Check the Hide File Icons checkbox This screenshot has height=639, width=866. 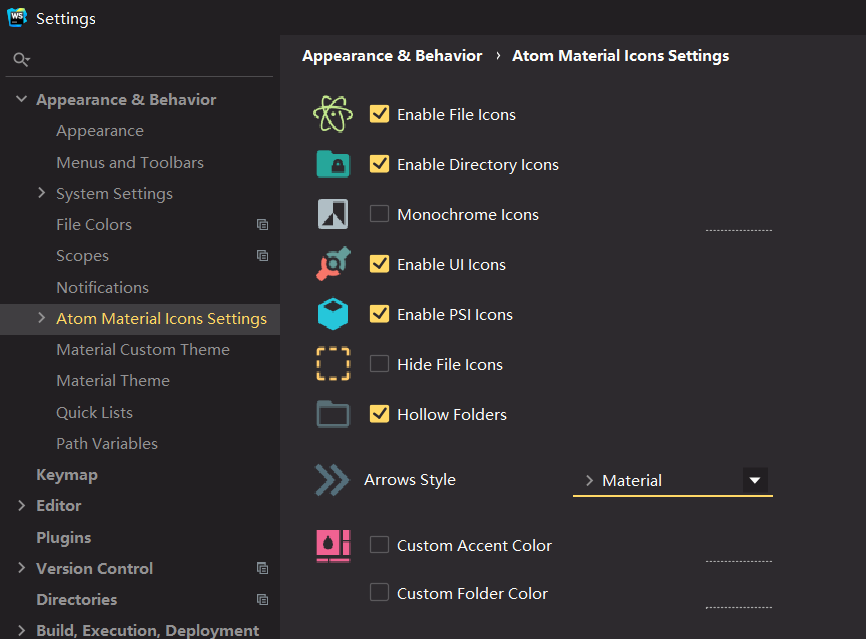379,364
